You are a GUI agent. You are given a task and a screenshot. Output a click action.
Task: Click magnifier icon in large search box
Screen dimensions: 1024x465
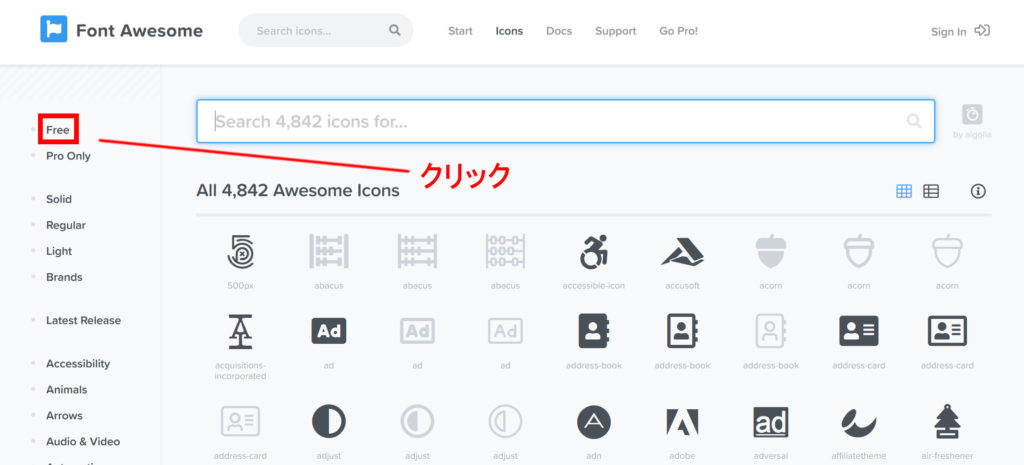pos(914,121)
